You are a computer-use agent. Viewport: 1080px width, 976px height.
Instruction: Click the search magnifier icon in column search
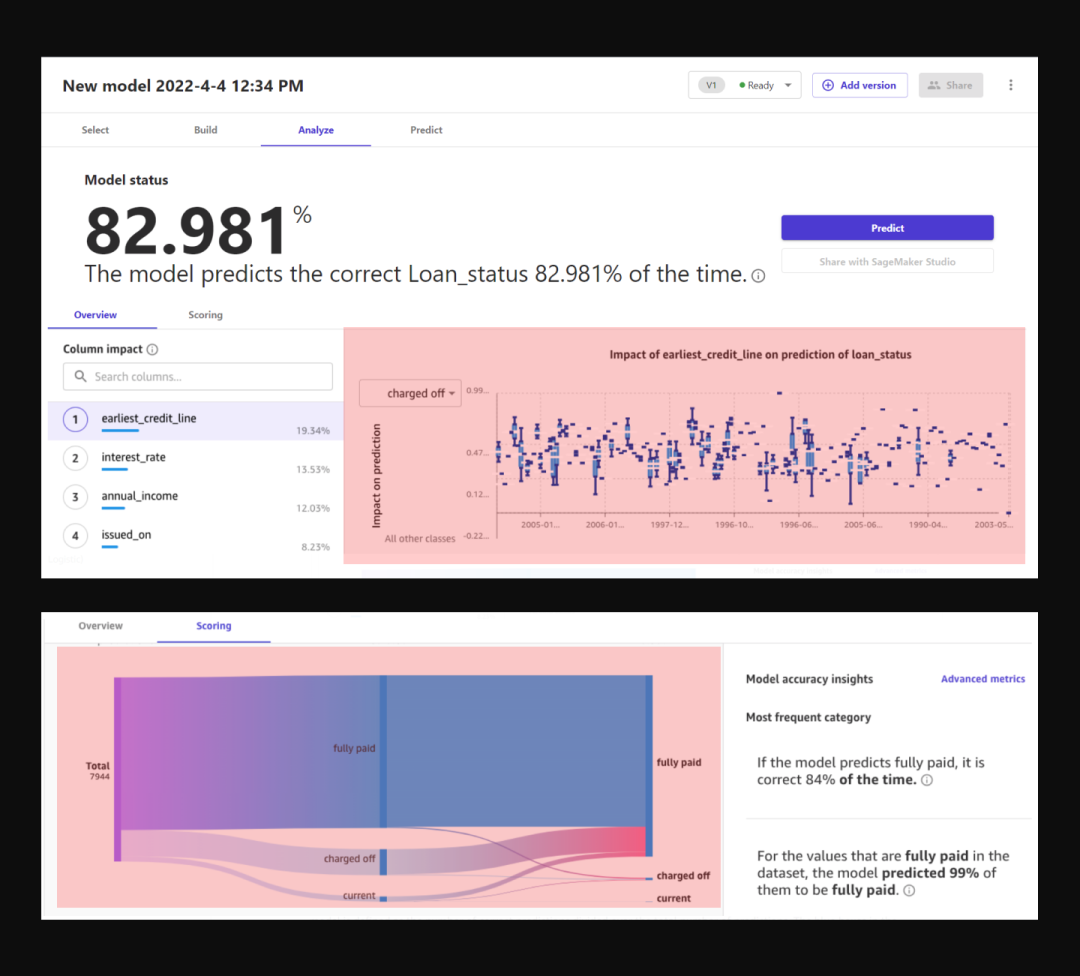coord(81,376)
